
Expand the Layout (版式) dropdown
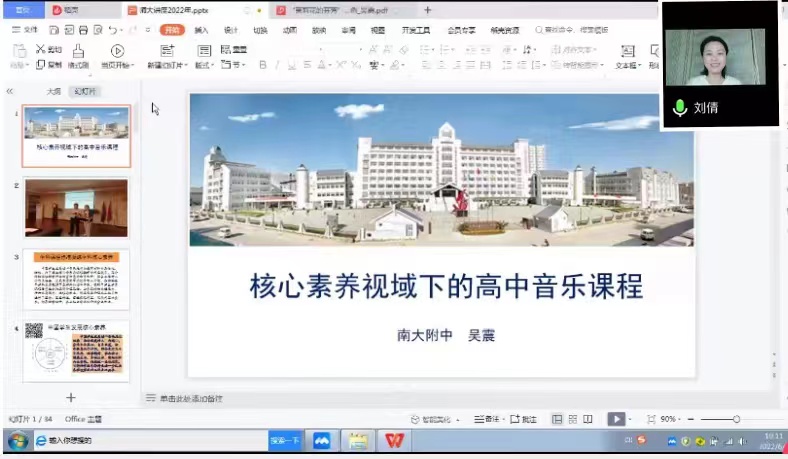204,65
